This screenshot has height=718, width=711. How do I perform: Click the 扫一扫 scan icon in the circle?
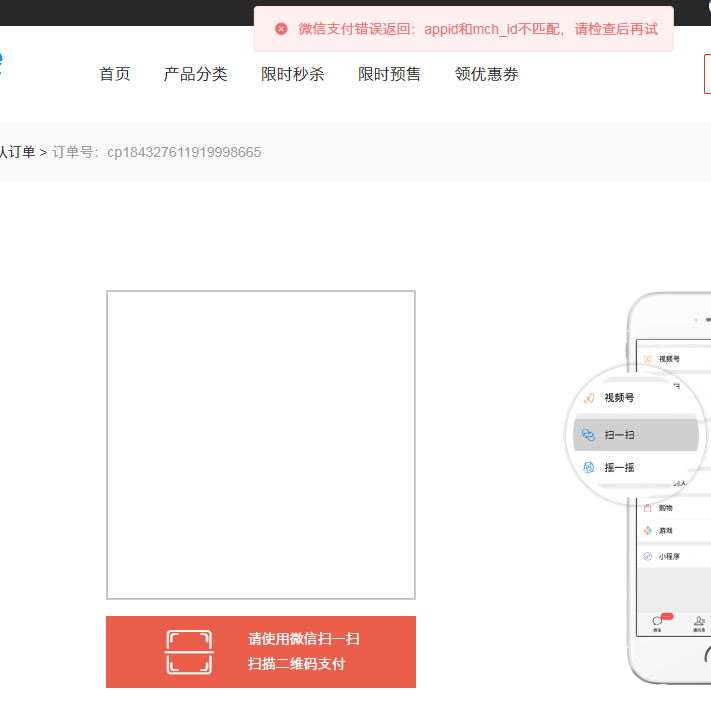588,435
